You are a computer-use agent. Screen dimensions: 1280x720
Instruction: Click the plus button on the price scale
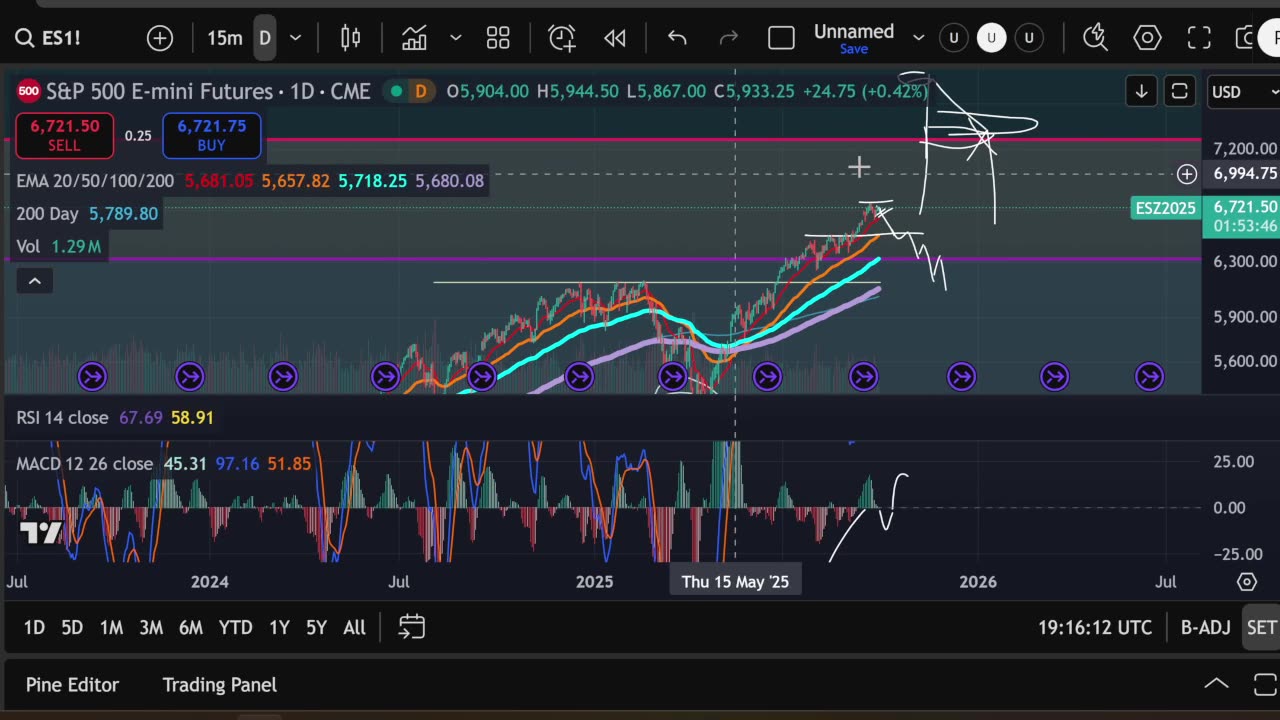point(1187,174)
